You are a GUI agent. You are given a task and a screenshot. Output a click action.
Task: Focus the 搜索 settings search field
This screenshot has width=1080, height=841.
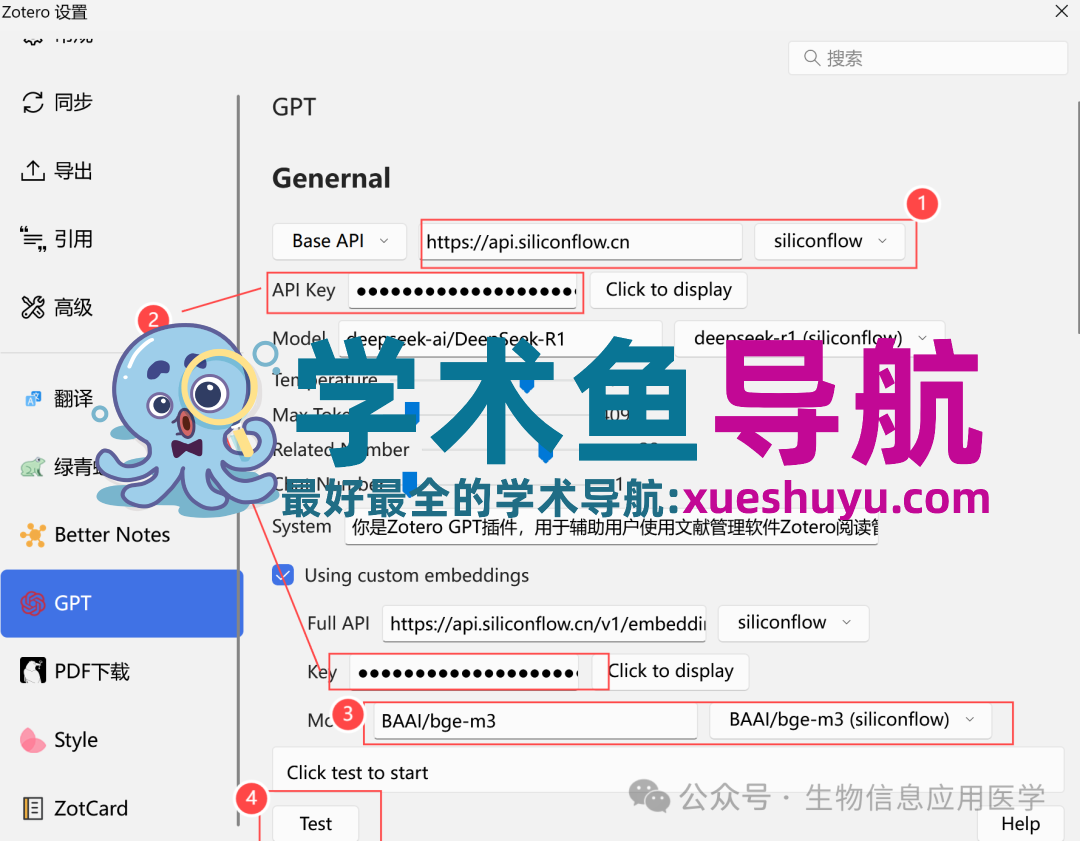click(928, 58)
